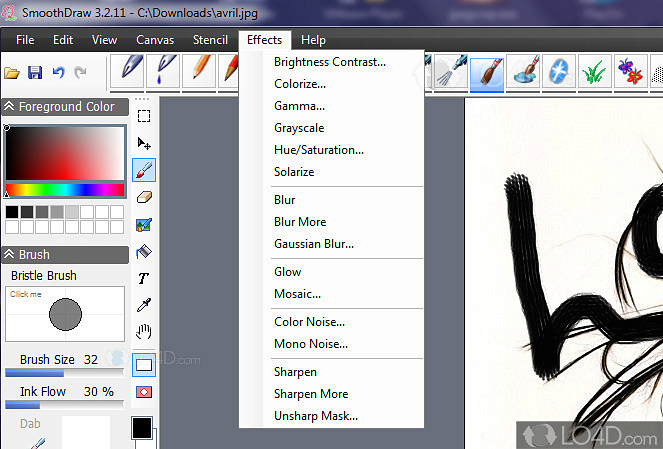This screenshot has height=449, width=663.
Task: Select the green grass brush
Action: pyautogui.click(x=595, y=72)
